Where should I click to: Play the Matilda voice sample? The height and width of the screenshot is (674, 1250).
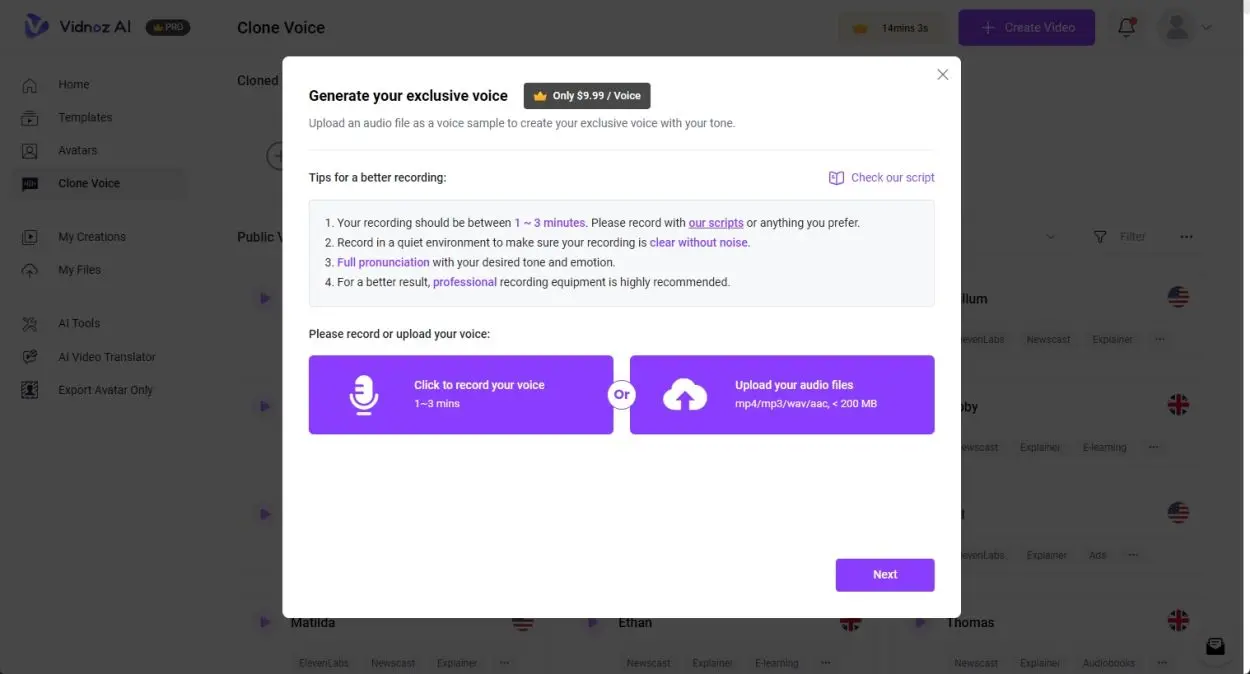(264, 622)
